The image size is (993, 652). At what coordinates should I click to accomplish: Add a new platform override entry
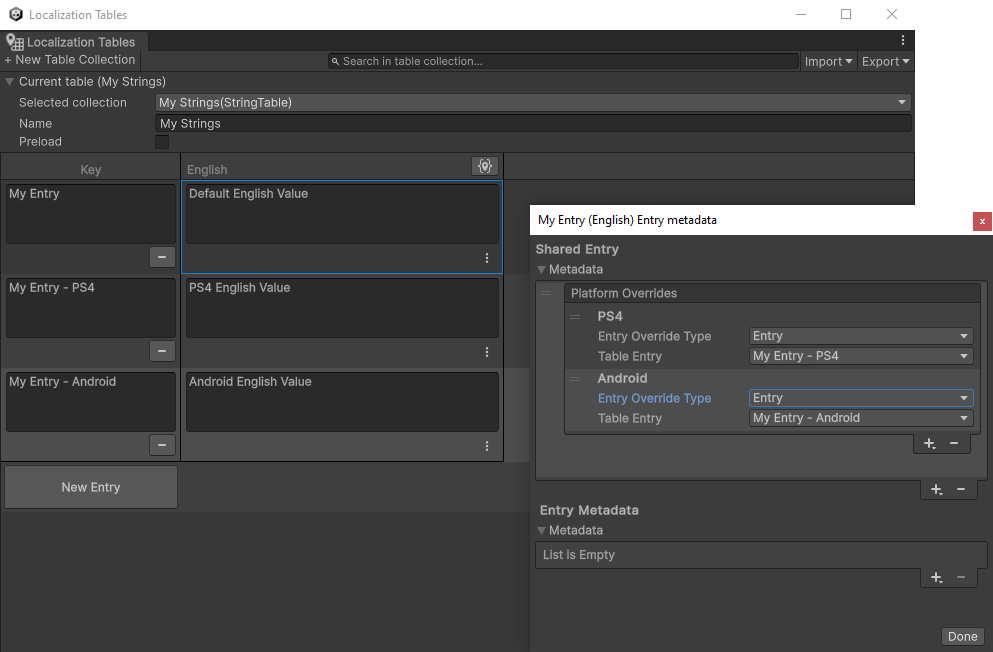(x=929, y=443)
